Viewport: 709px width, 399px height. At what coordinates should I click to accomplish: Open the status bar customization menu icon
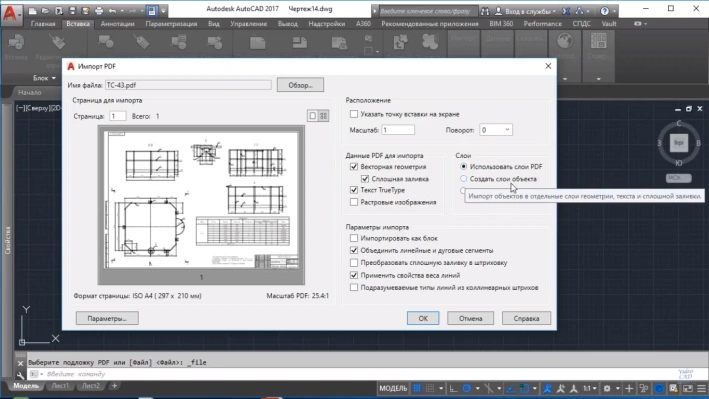pyautogui.click(x=702, y=388)
